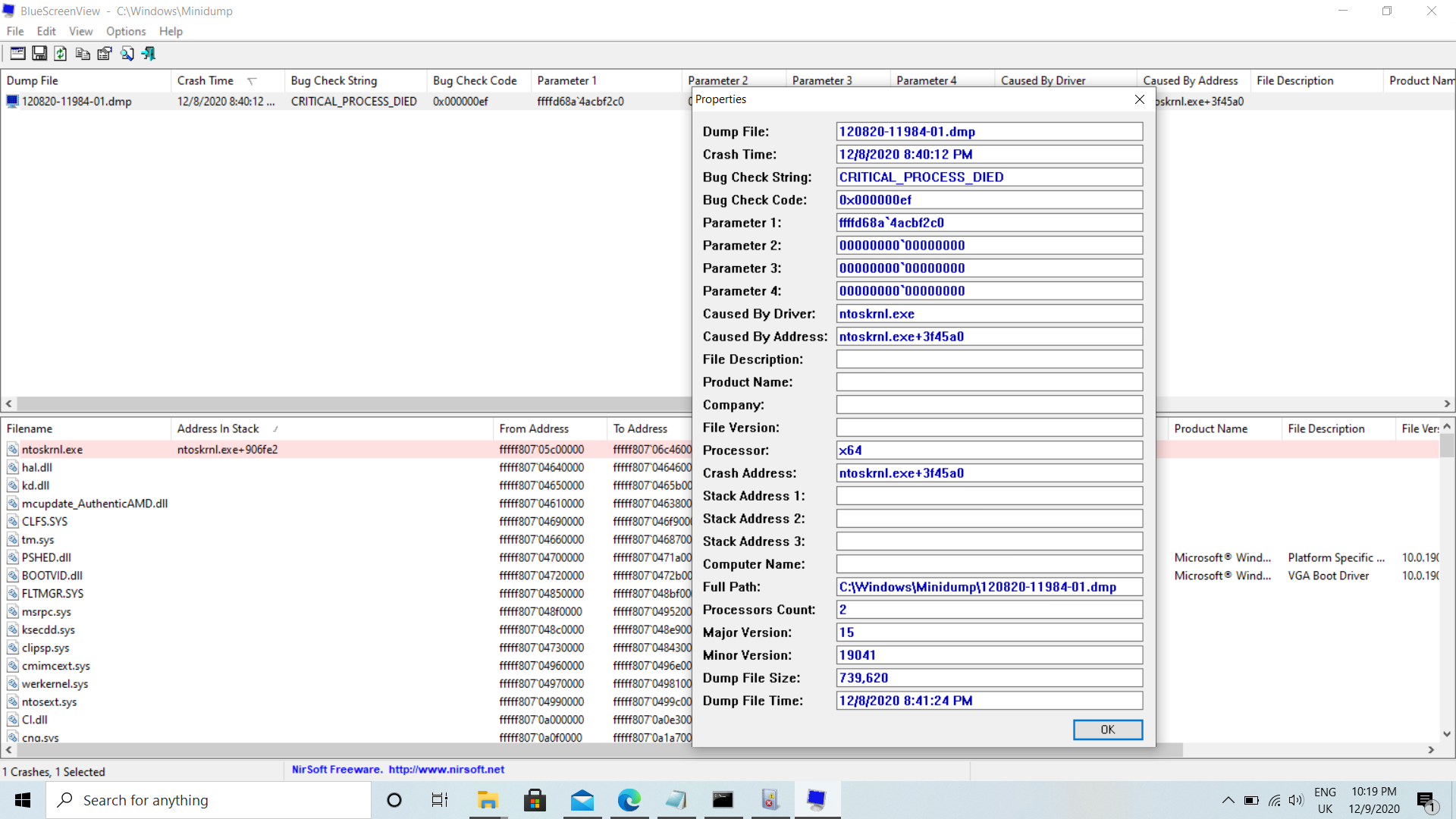Open File Explorer from the taskbar
Screen dimensions: 1456x819
point(488,800)
